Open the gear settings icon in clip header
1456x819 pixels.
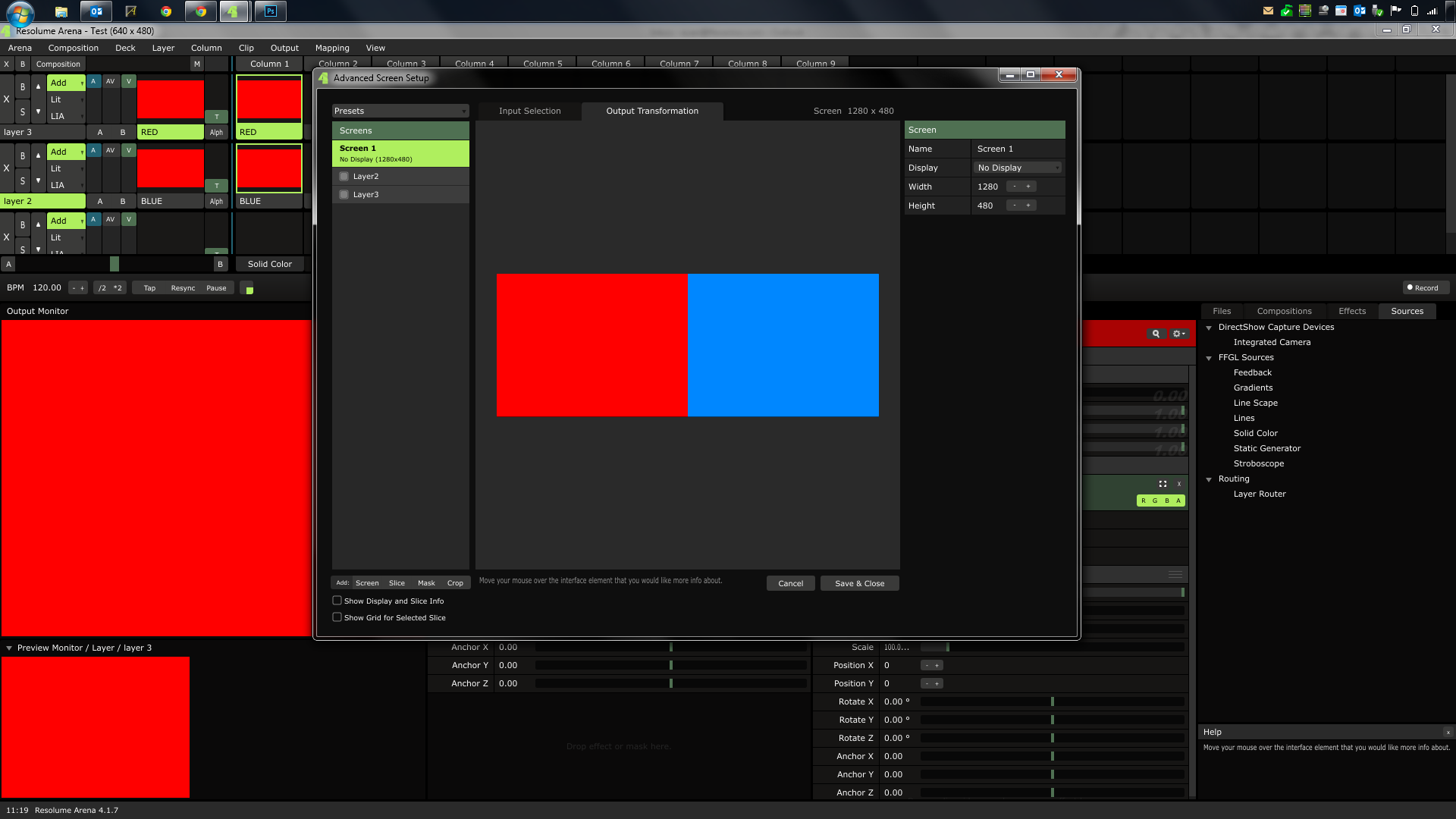[x=1178, y=334]
